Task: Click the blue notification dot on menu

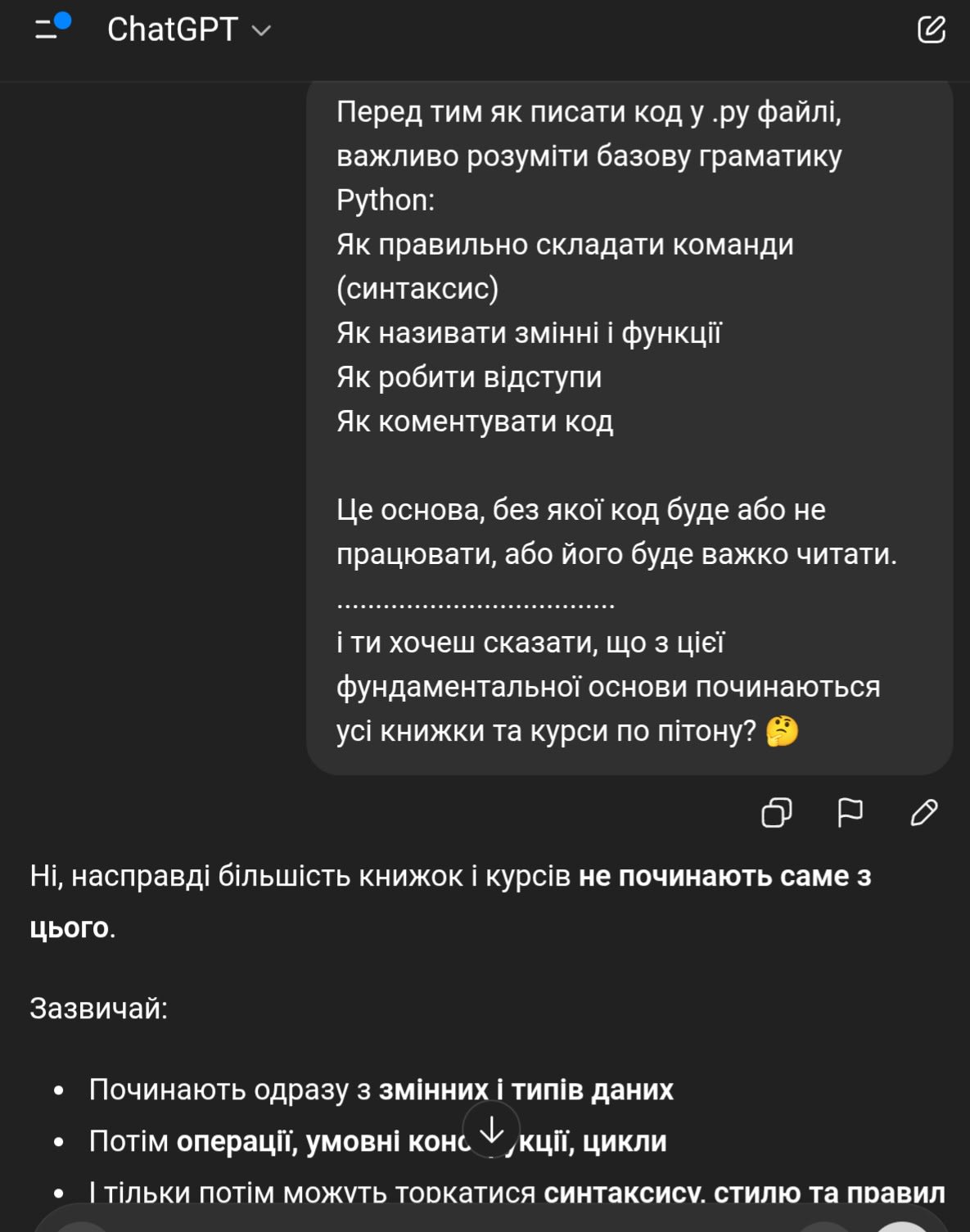Action: pyautogui.click(x=63, y=20)
